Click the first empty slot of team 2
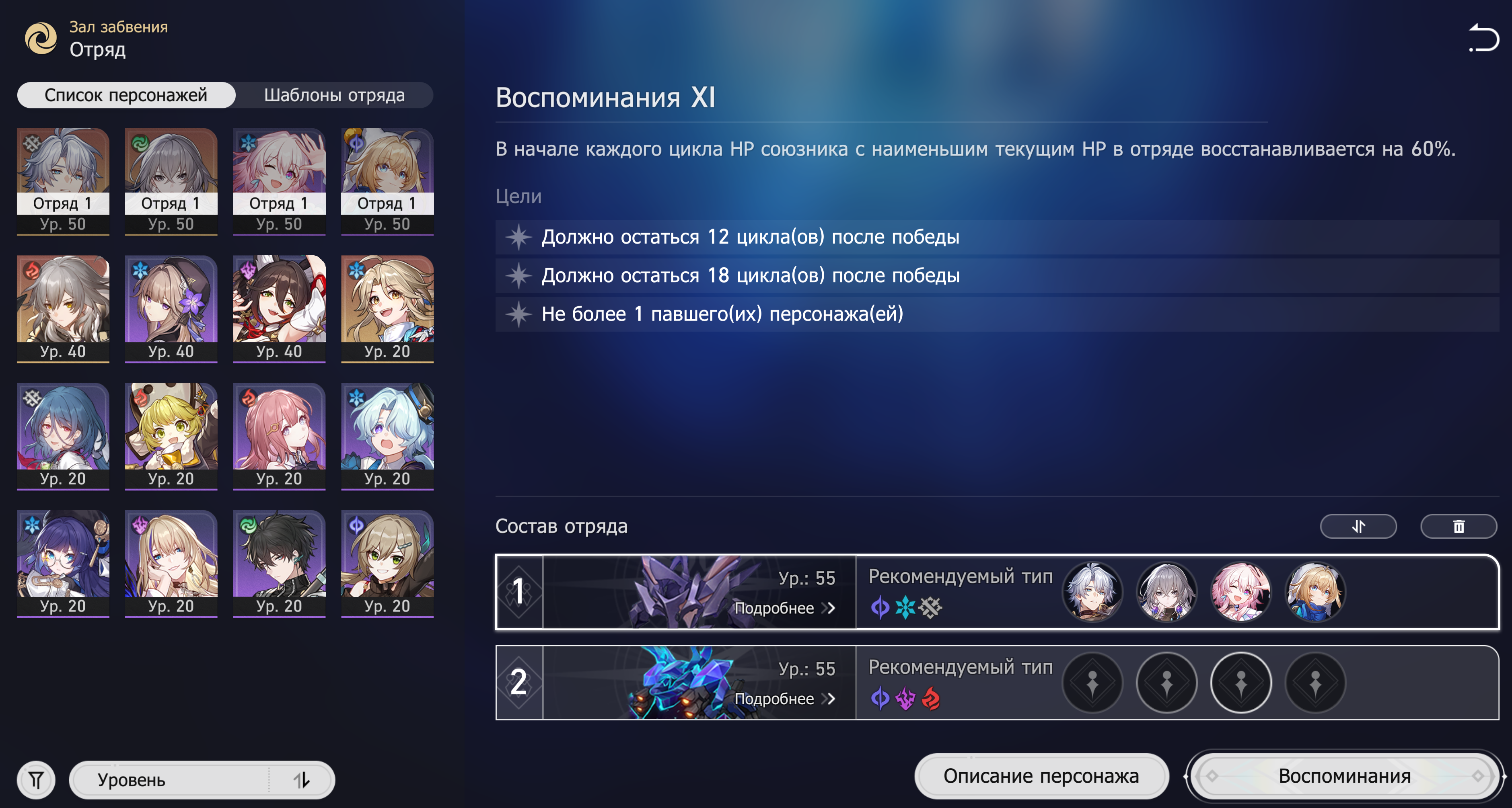The image size is (1512, 808). click(x=1092, y=683)
